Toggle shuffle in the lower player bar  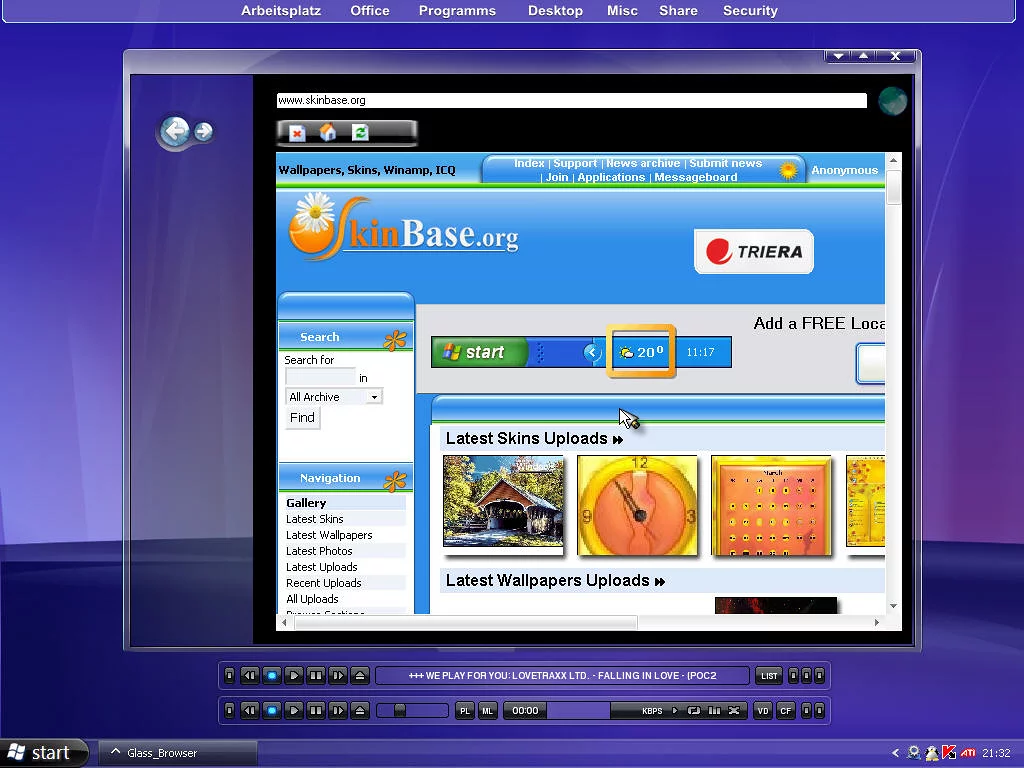click(x=734, y=711)
